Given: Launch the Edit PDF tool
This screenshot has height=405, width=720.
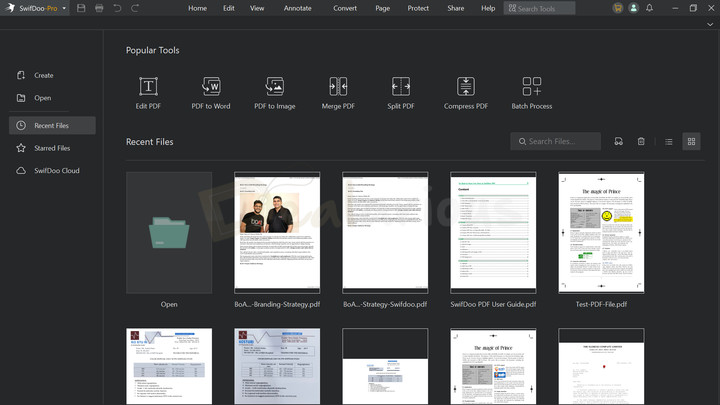Looking at the screenshot, I should pyautogui.click(x=148, y=93).
